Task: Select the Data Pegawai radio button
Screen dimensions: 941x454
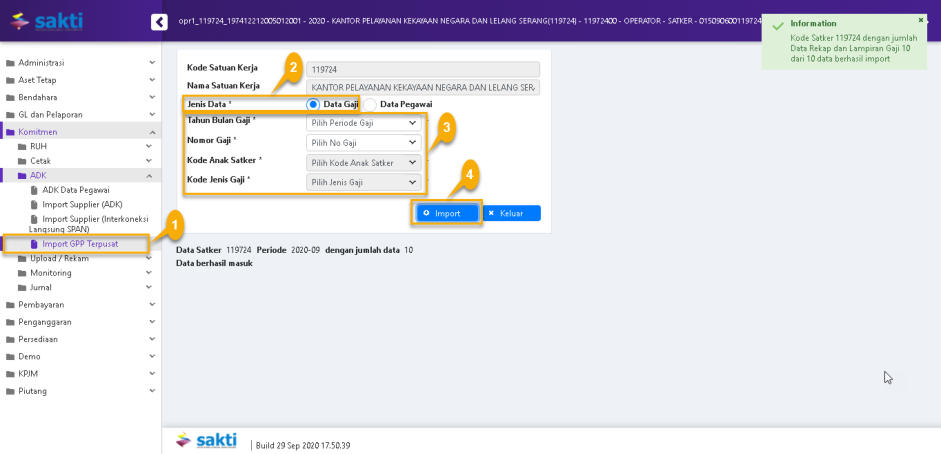Action: (x=370, y=104)
